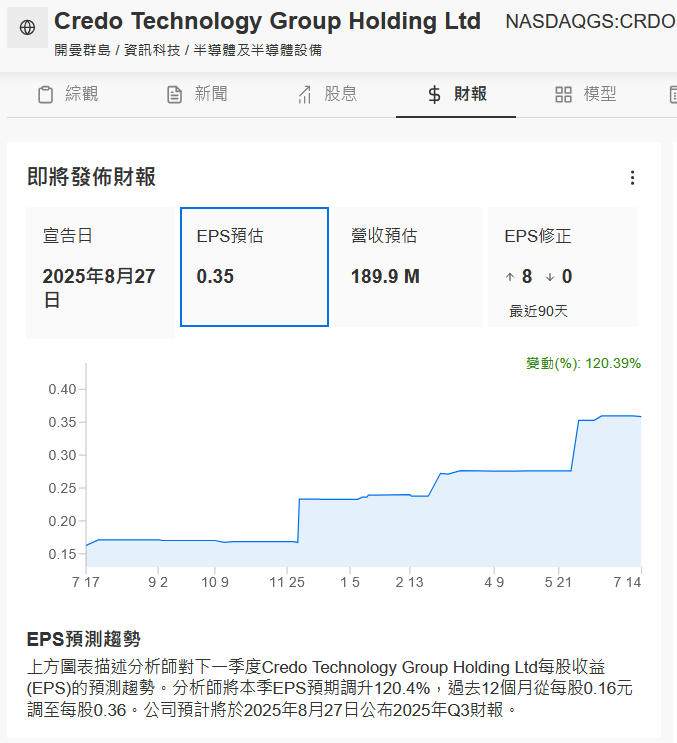This screenshot has width=677, height=743.
Task: Click the globe icon beside company name
Action: point(27,27)
